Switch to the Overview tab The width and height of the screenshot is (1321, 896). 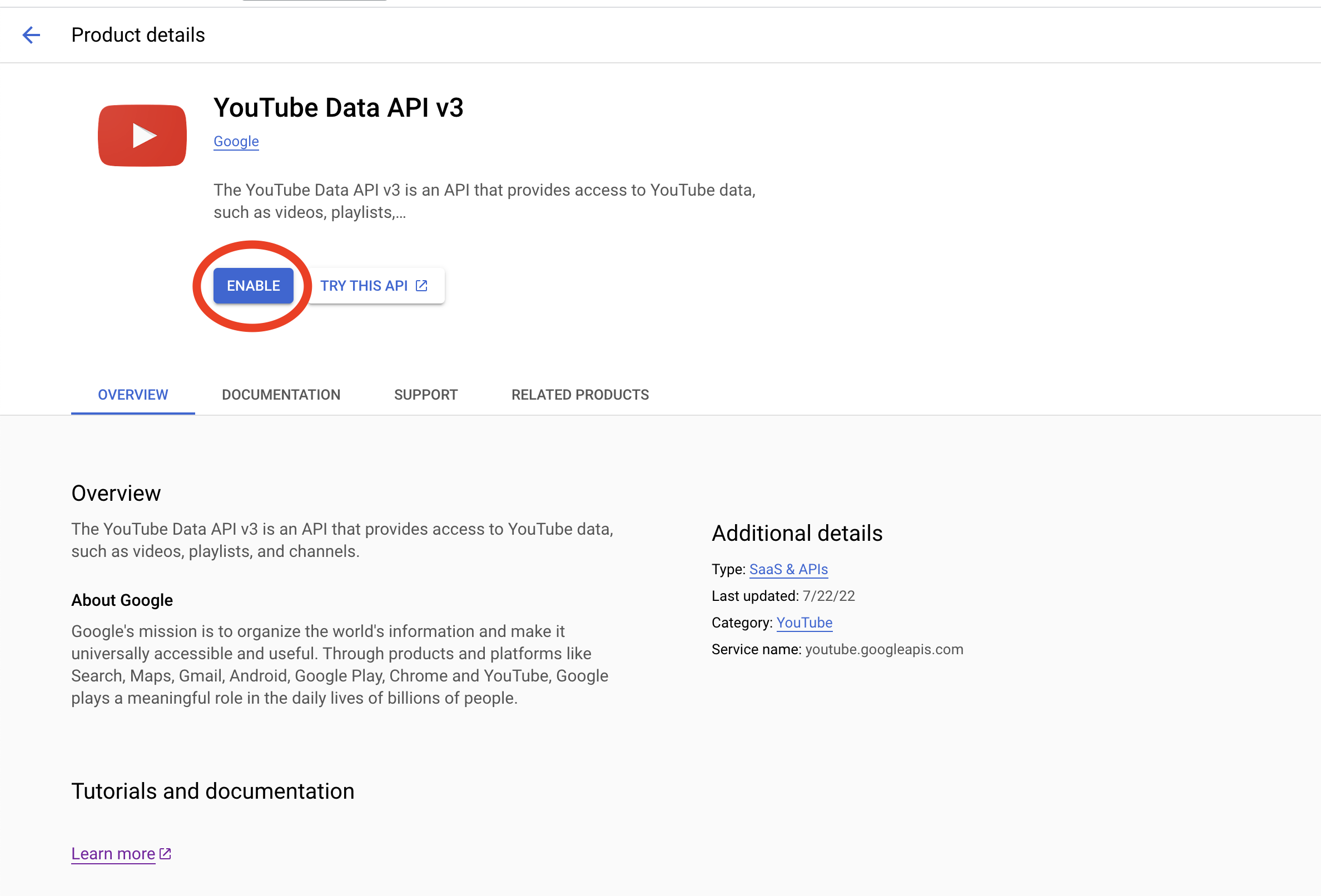(x=133, y=394)
